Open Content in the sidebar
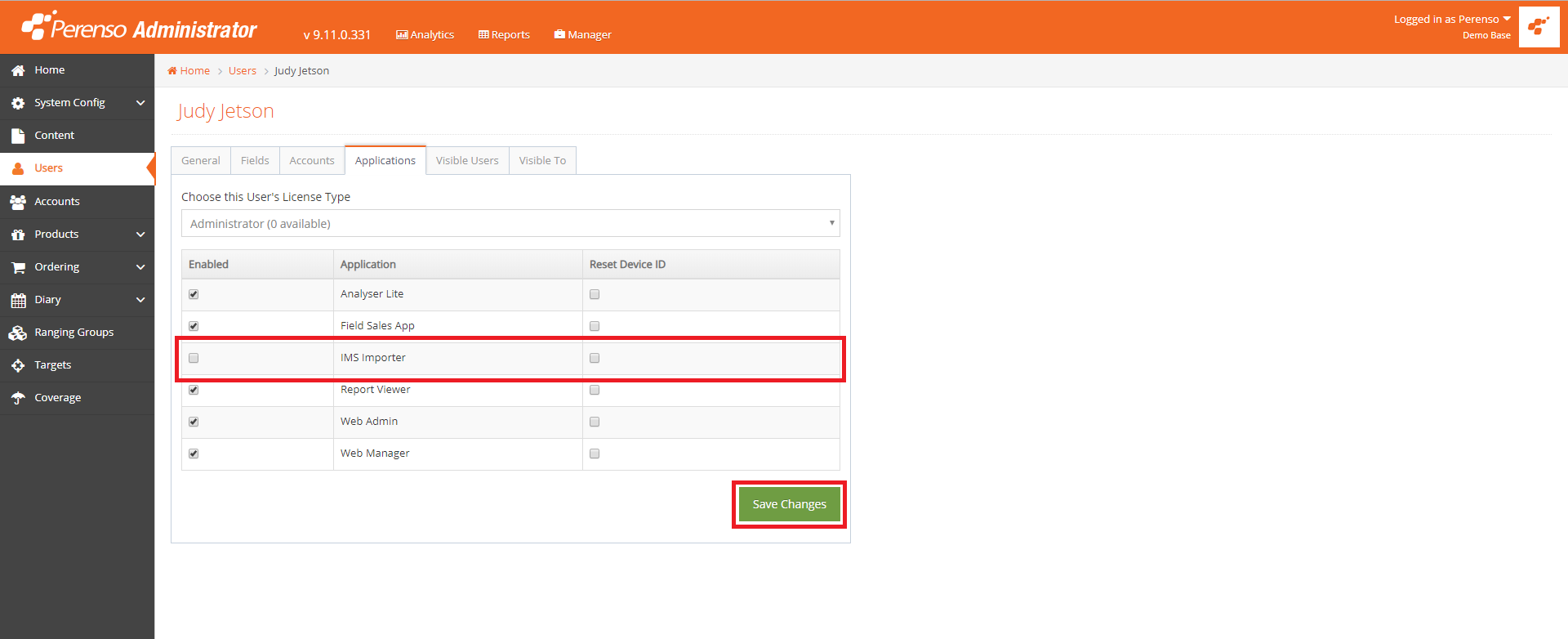1568x639 pixels. 77,136
